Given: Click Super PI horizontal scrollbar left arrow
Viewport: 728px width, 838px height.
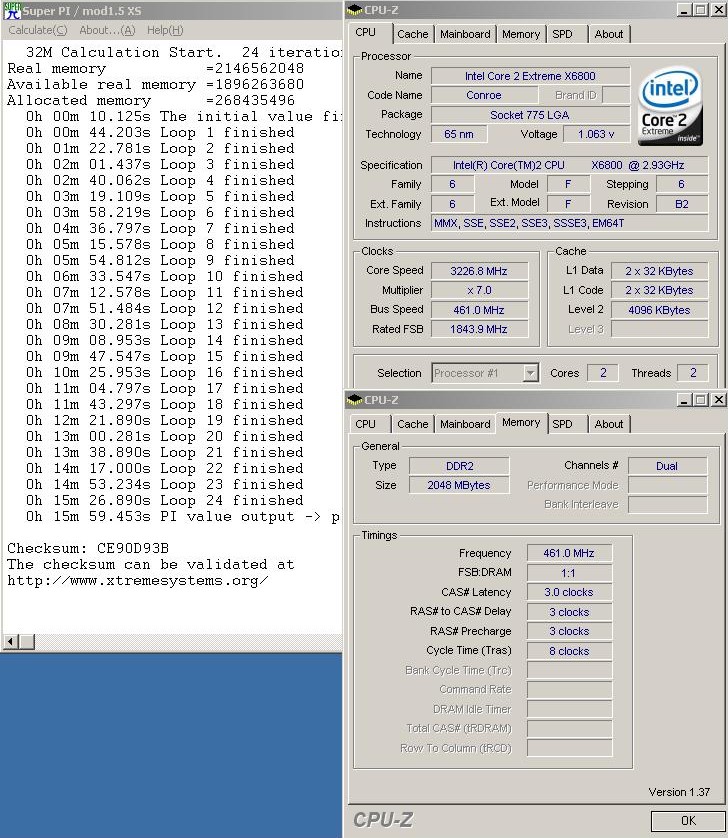Looking at the screenshot, I should coord(11,641).
